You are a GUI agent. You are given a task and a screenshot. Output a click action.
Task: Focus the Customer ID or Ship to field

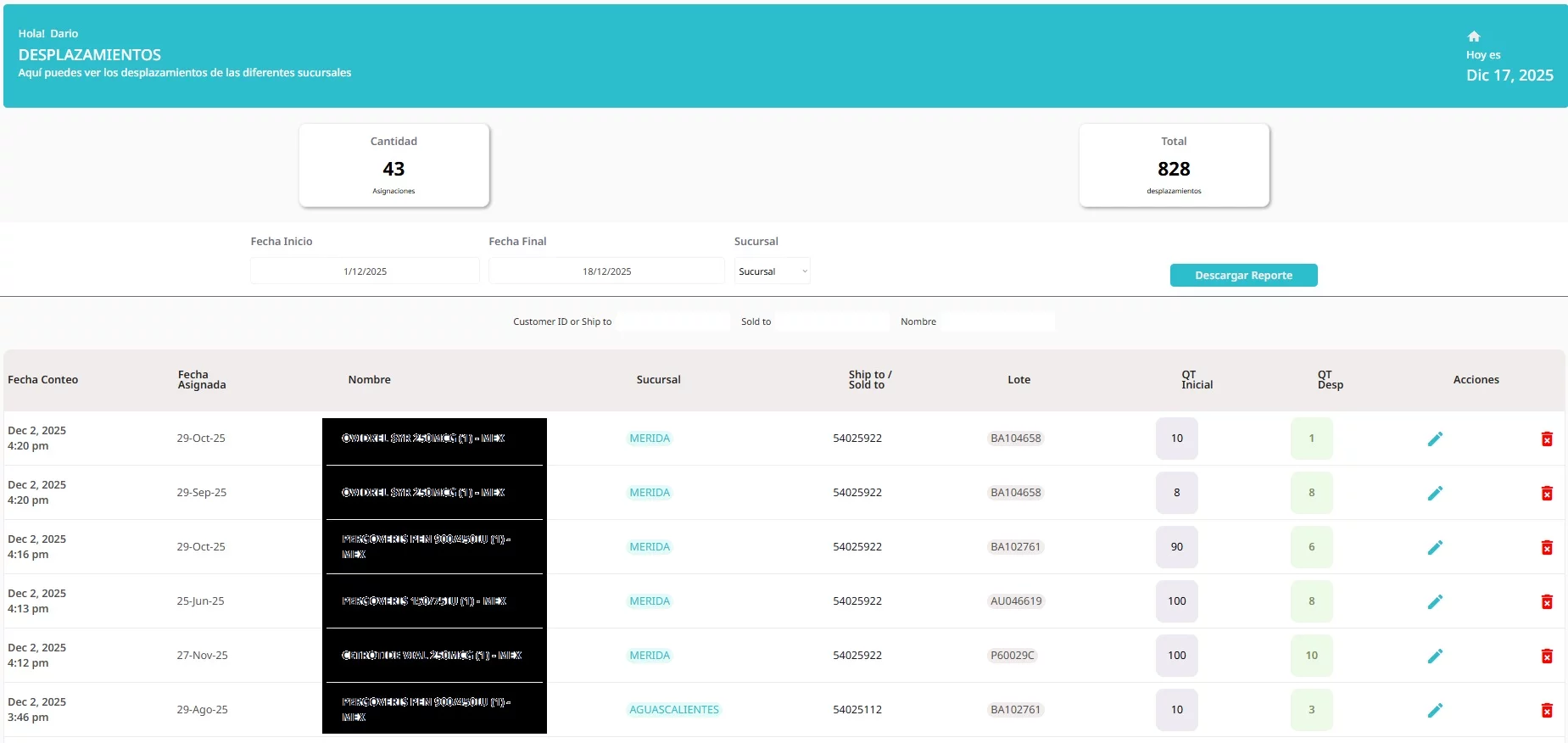(x=672, y=321)
